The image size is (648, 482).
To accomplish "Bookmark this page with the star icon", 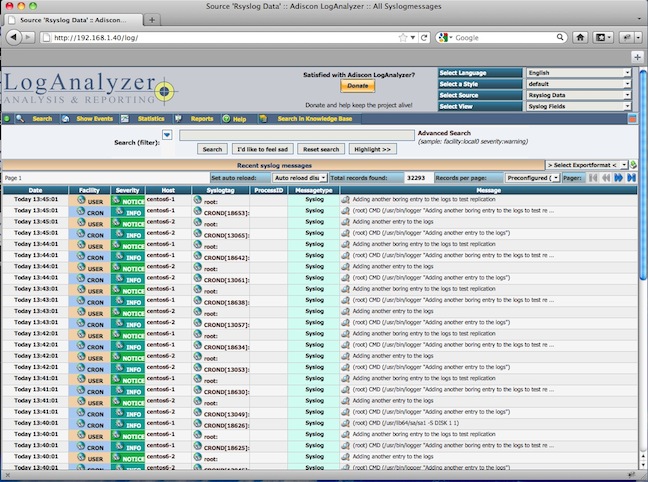I will tap(403, 38).
